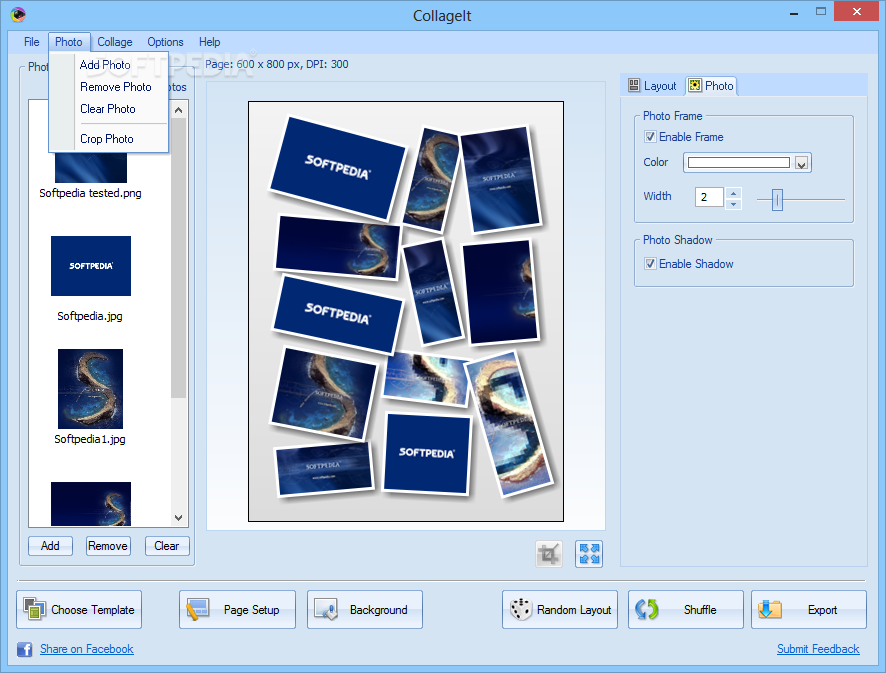This screenshot has height=673, width=886.
Task: Click the Export button
Action: coord(809,610)
